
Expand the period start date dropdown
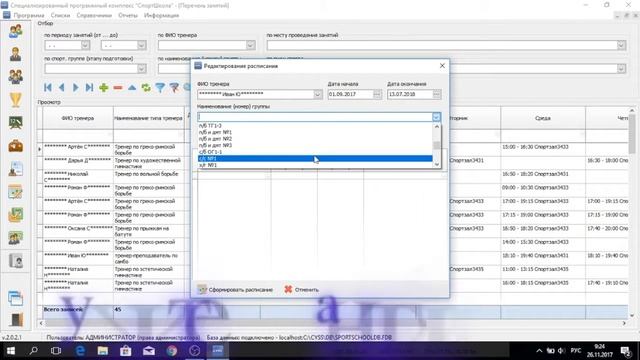85,45
